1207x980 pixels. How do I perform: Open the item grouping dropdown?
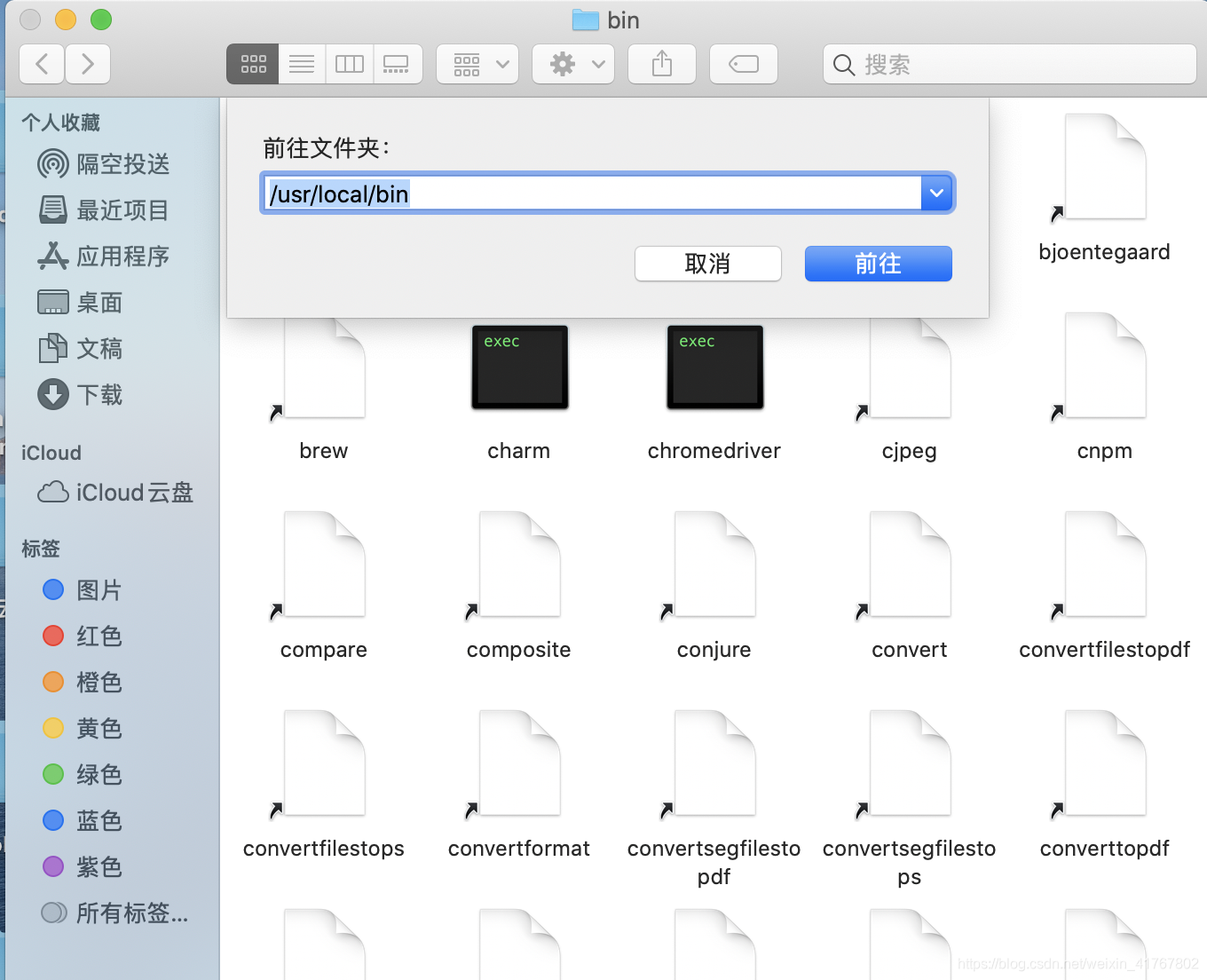(477, 64)
